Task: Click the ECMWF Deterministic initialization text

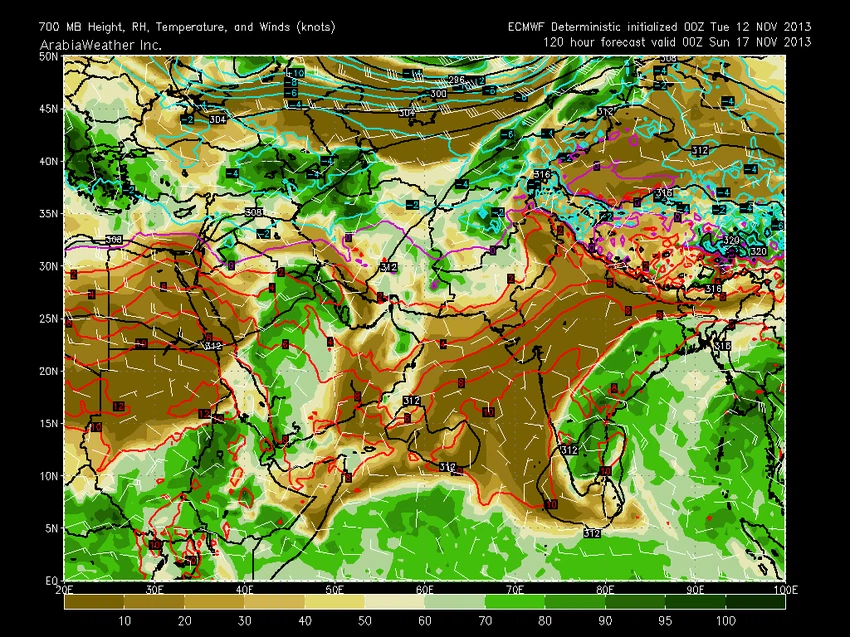Action: 658,26
